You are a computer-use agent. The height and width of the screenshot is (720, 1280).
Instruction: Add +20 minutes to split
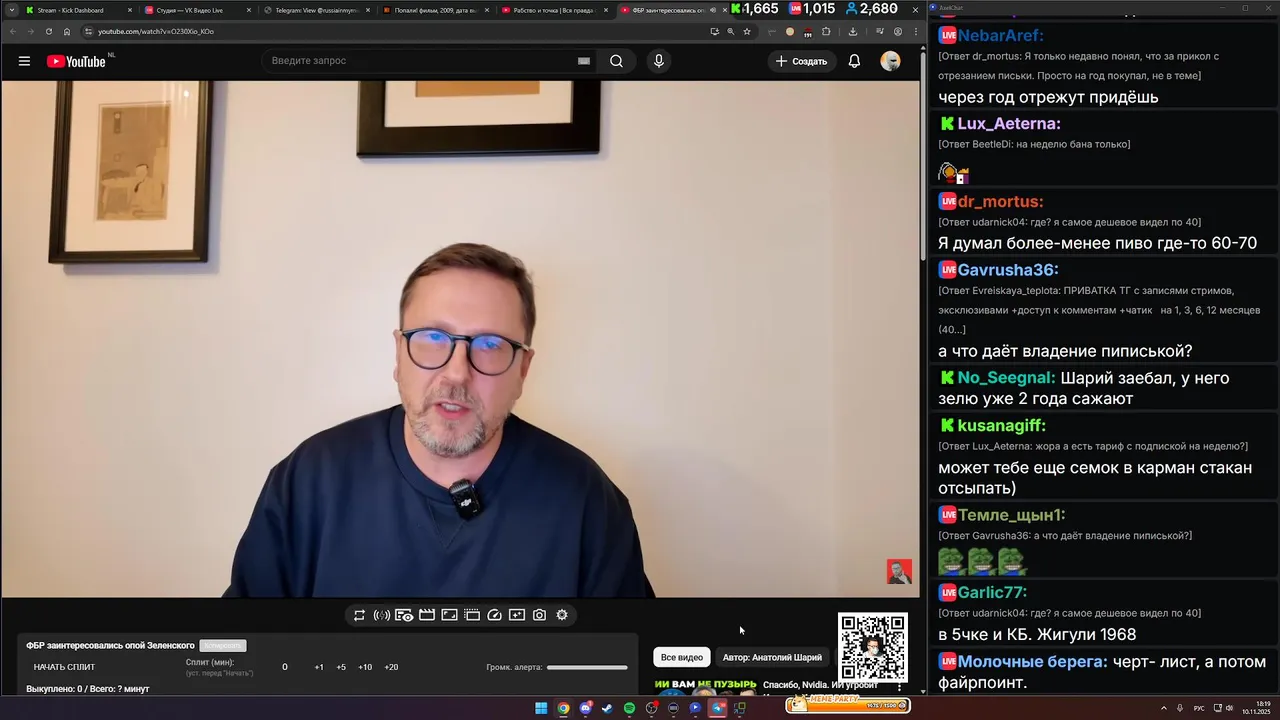391,667
